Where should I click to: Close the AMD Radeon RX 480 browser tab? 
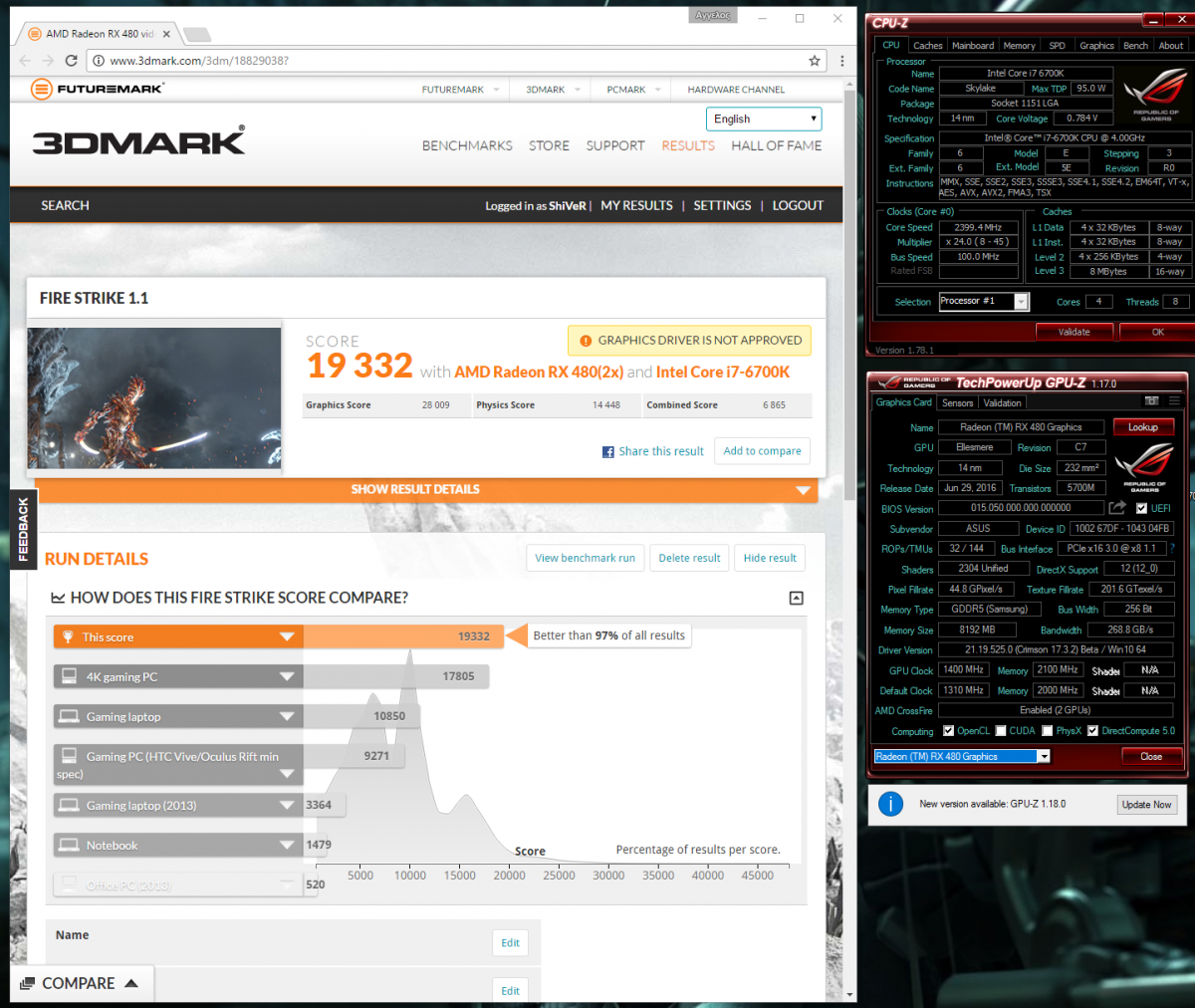(x=166, y=34)
